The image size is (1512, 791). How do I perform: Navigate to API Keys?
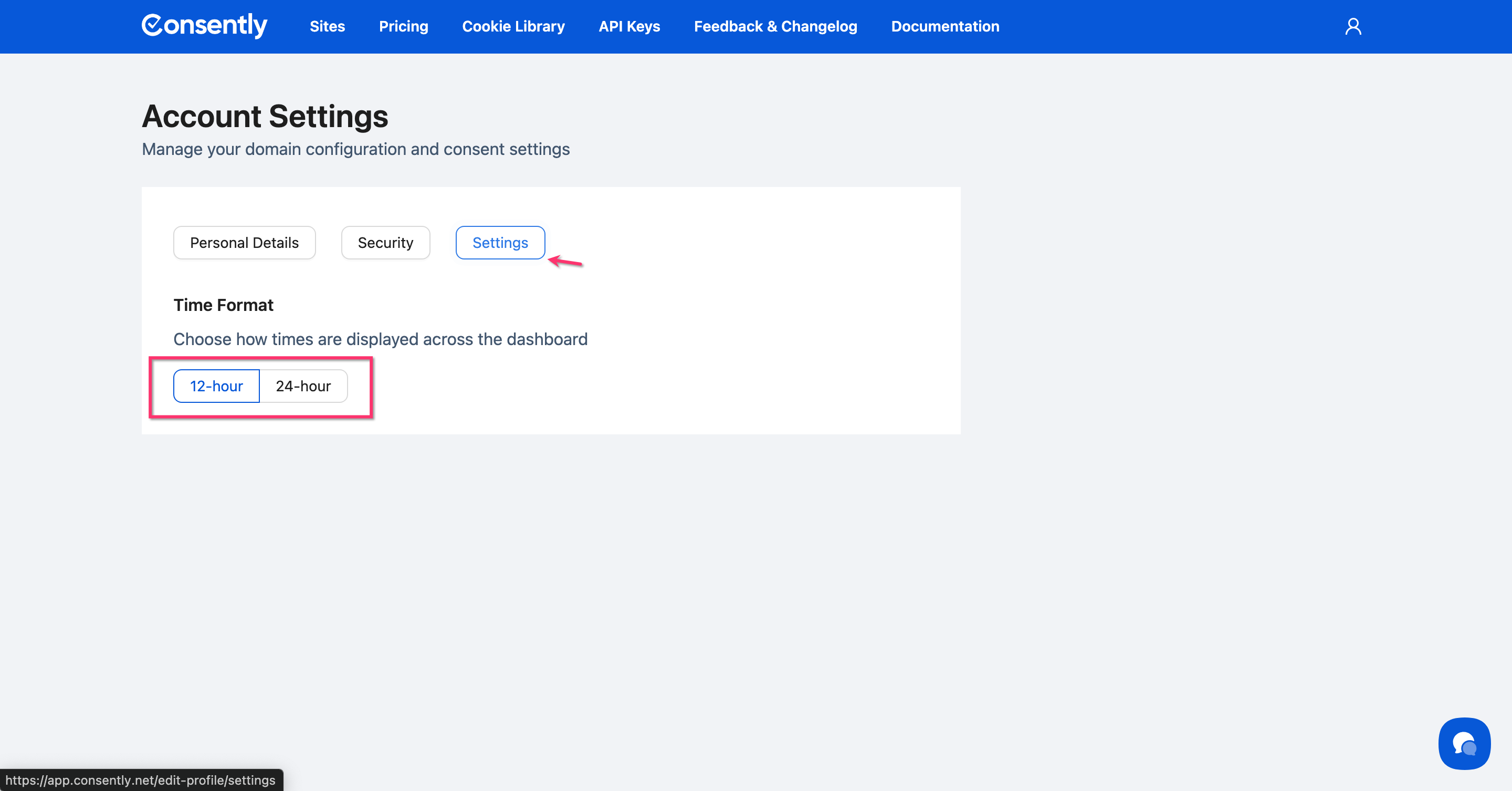(629, 26)
